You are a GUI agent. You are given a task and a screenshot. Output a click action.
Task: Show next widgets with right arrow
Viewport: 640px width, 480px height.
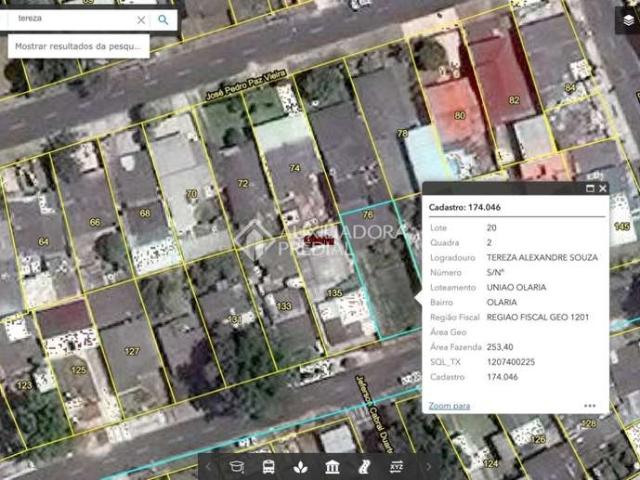click(x=429, y=467)
